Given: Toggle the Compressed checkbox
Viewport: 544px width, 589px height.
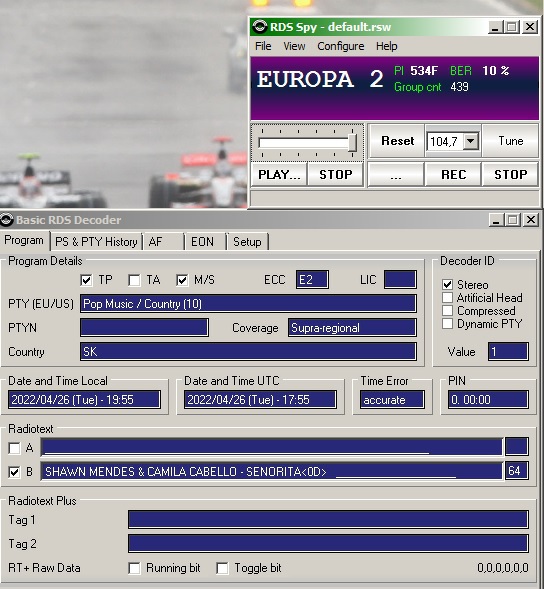Looking at the screenshot, I should [x=447, y=310].
